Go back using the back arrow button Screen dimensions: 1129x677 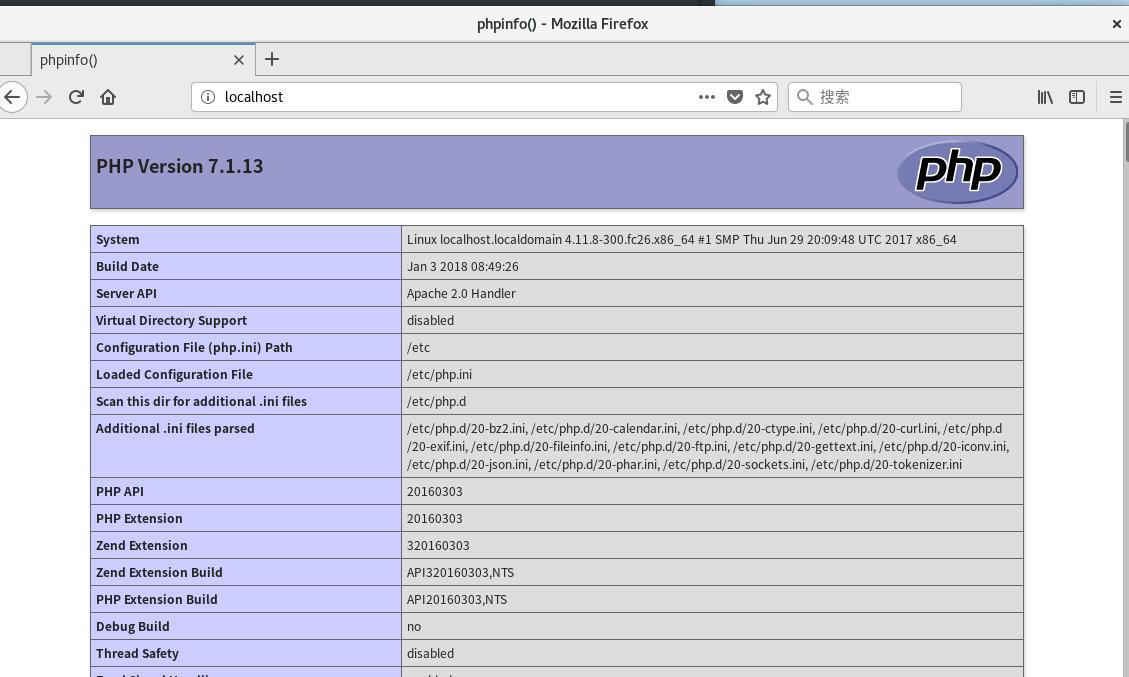[12, 97]
